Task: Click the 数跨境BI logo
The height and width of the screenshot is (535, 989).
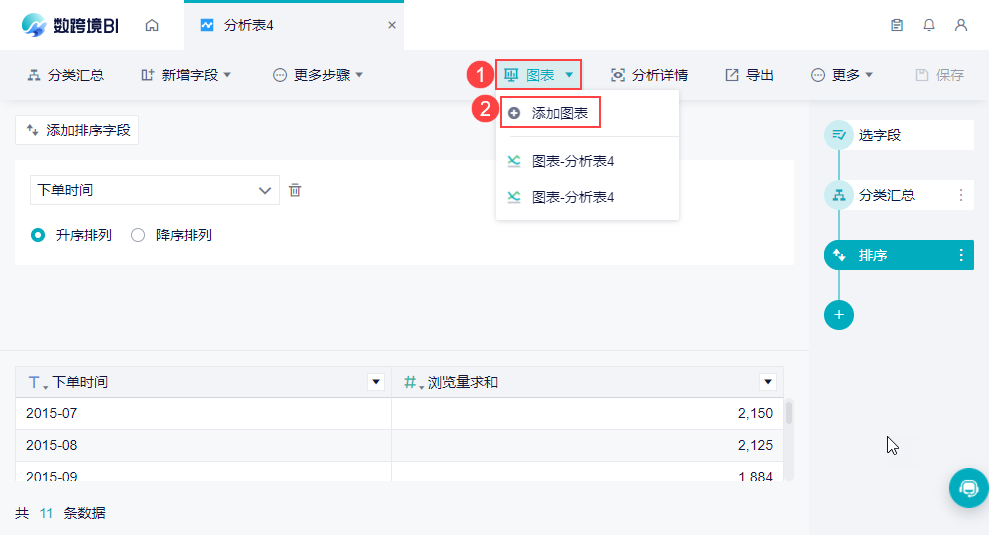Action: 69,25
